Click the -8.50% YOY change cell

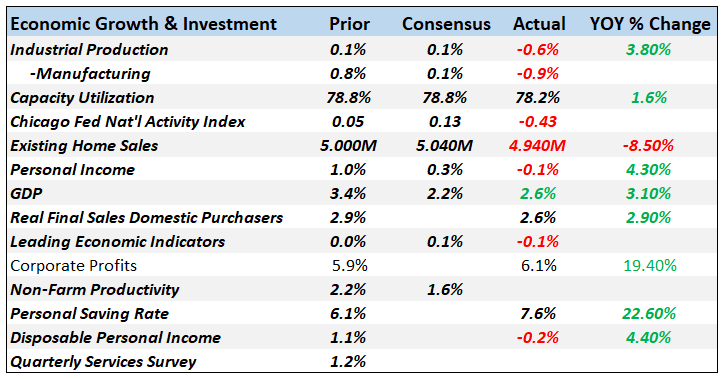tap(648, 146)
